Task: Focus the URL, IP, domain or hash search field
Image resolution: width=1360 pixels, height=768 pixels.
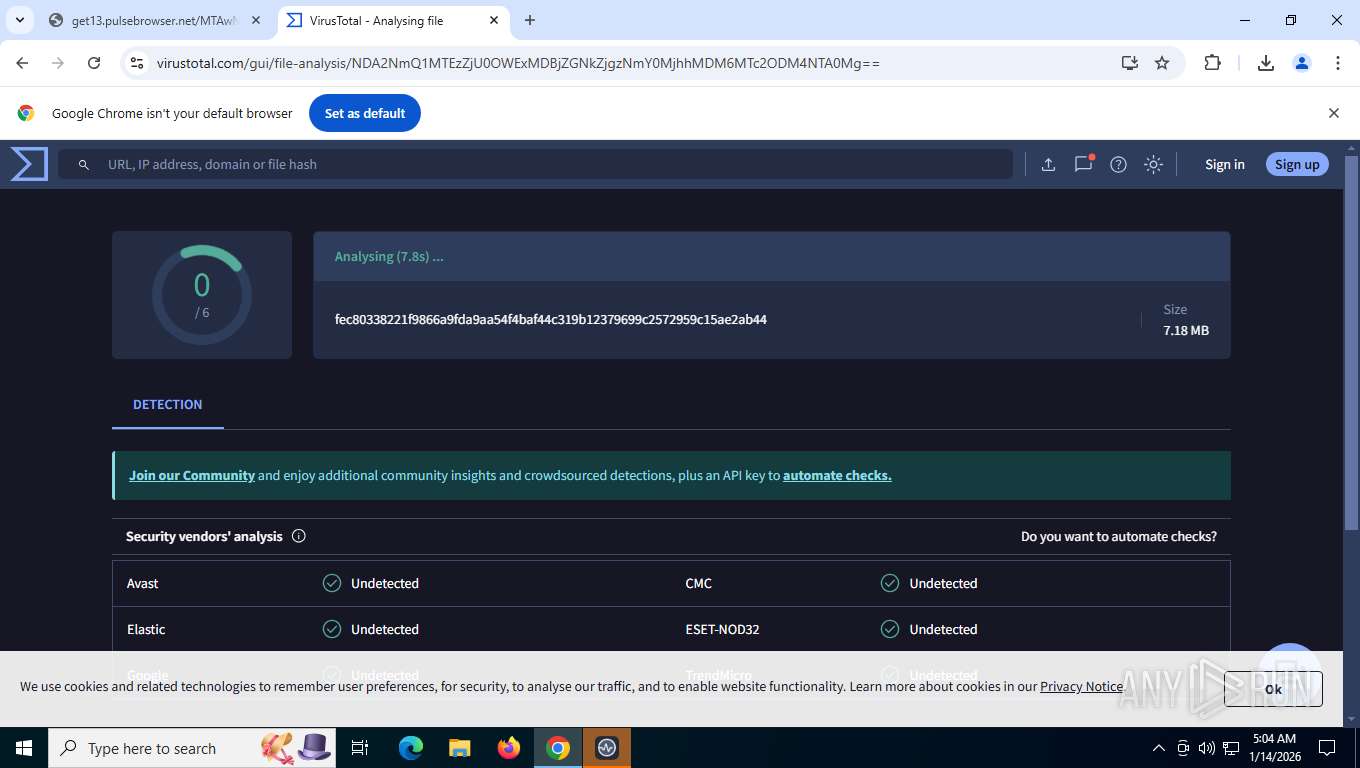Action: [x=535, y=165]
